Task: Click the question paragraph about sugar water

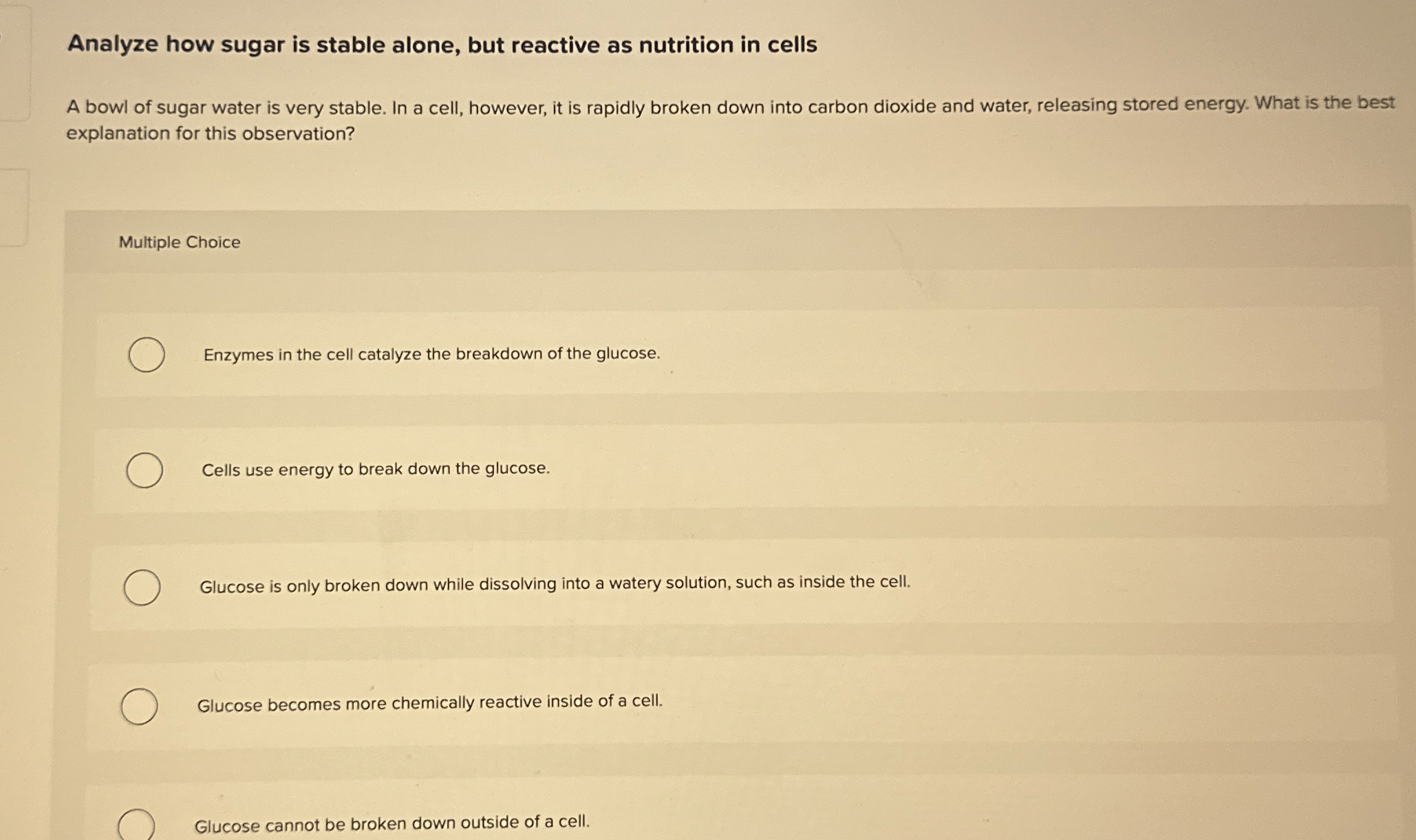Action: 730,118
